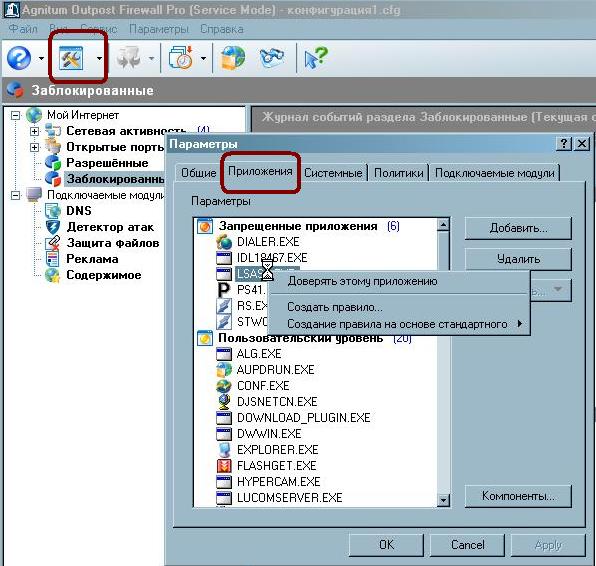Click the Реклама page icon
The image size is (596, 566).
tap(53, 259)
